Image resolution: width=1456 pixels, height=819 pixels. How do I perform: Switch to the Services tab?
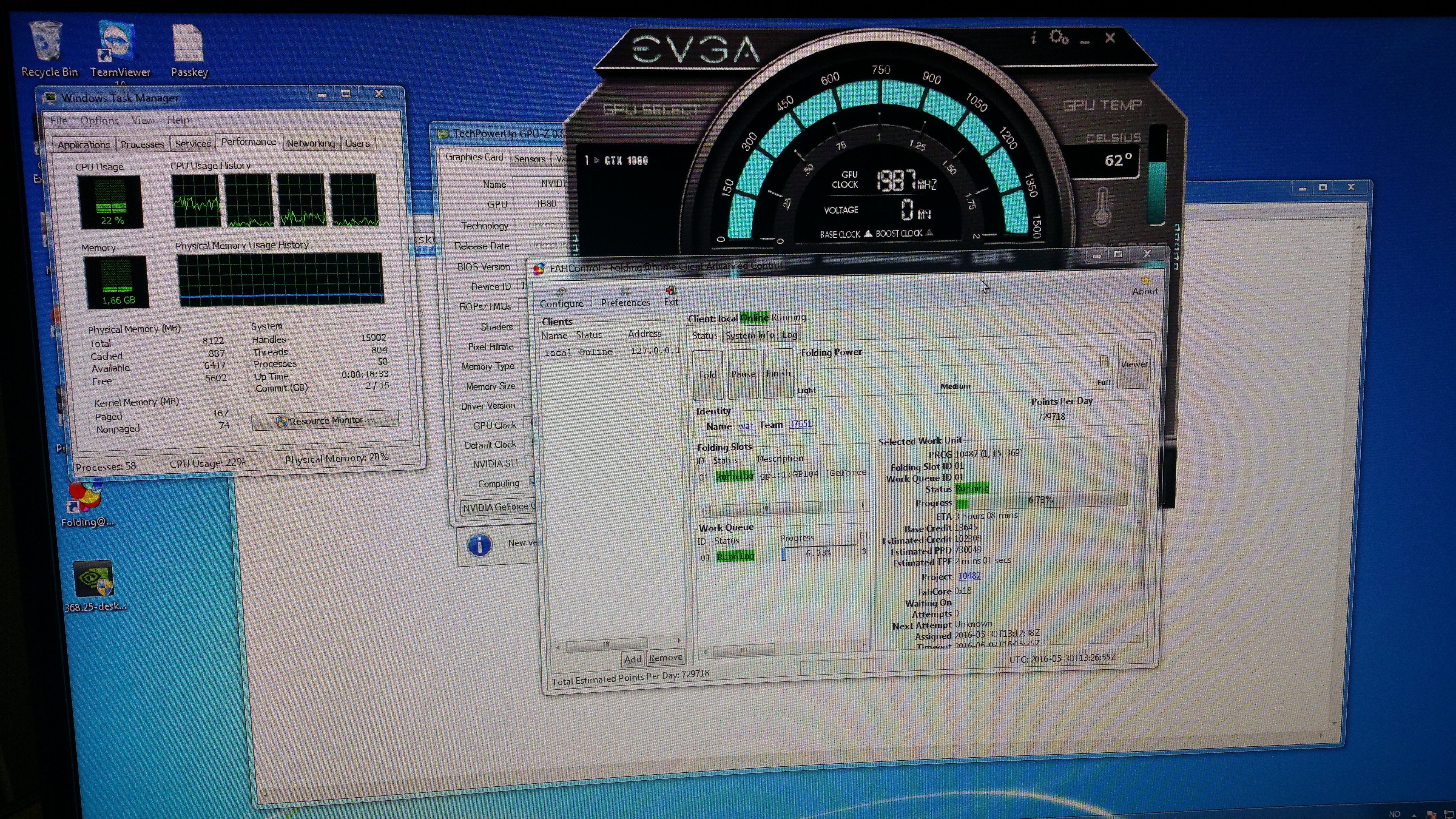coord(193,144)
